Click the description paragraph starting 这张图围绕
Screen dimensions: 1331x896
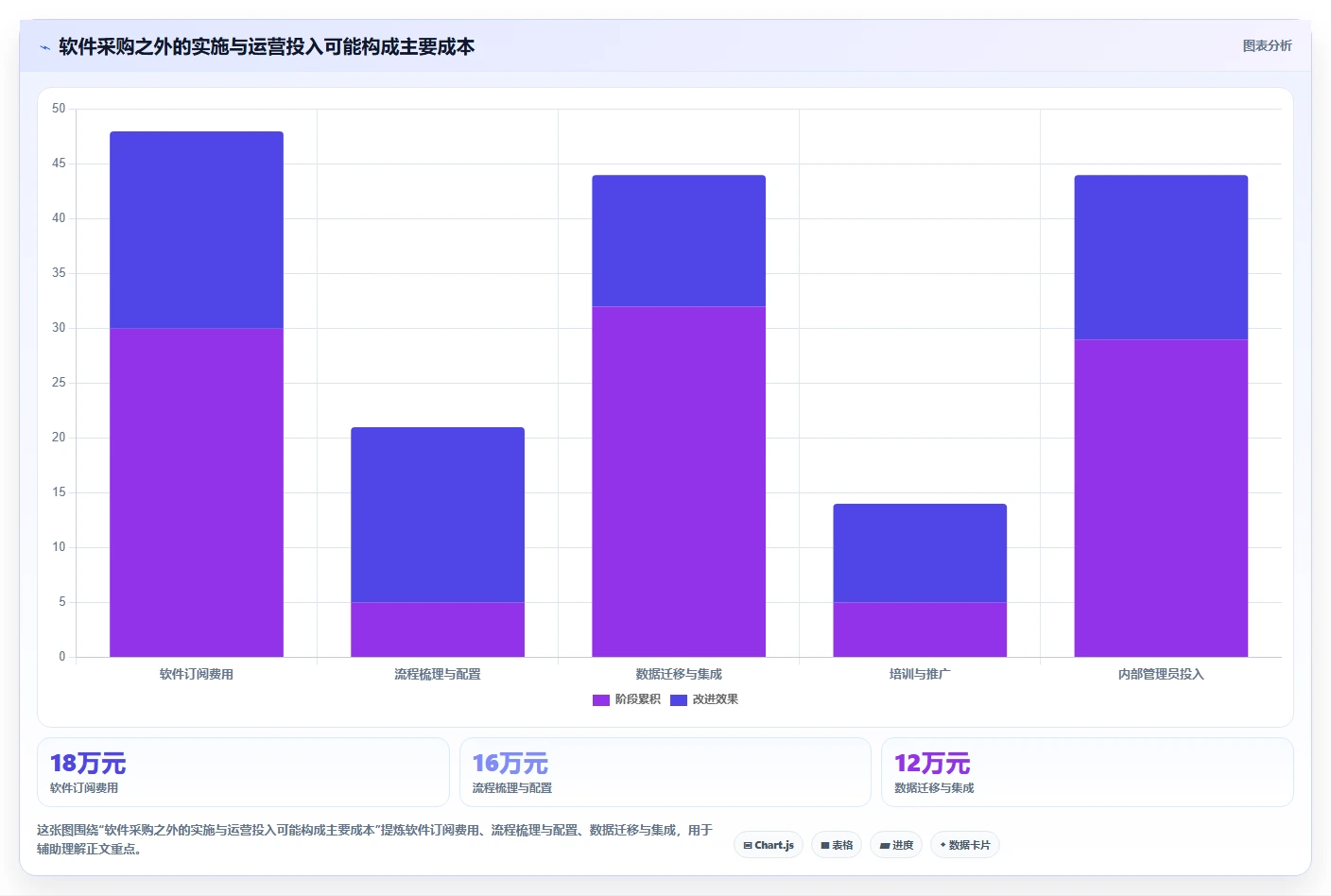374,839
